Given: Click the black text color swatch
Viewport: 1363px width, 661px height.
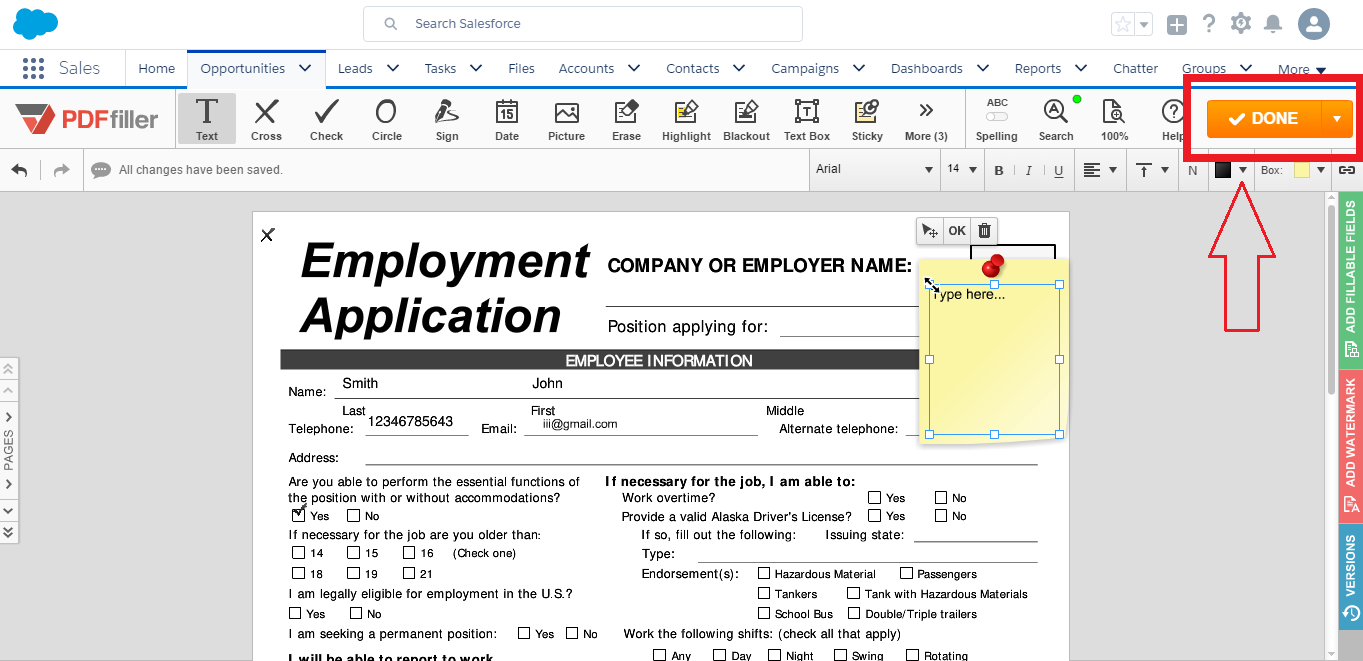Looking at the screenshot, I should 1222,170.
